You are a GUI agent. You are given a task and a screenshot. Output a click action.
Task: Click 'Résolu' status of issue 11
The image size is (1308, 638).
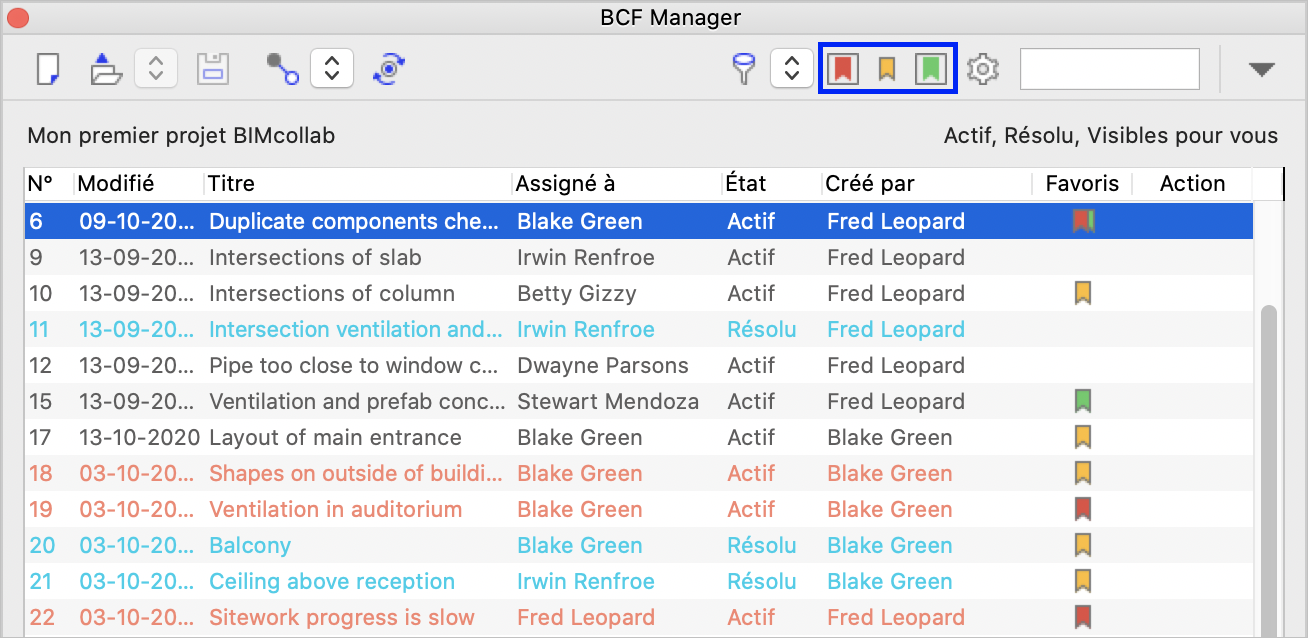point(762,329)
